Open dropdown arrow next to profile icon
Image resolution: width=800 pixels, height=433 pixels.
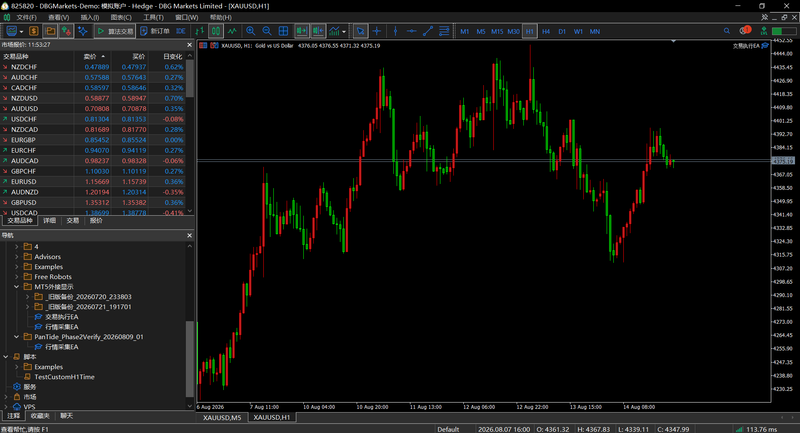point(21,32)
